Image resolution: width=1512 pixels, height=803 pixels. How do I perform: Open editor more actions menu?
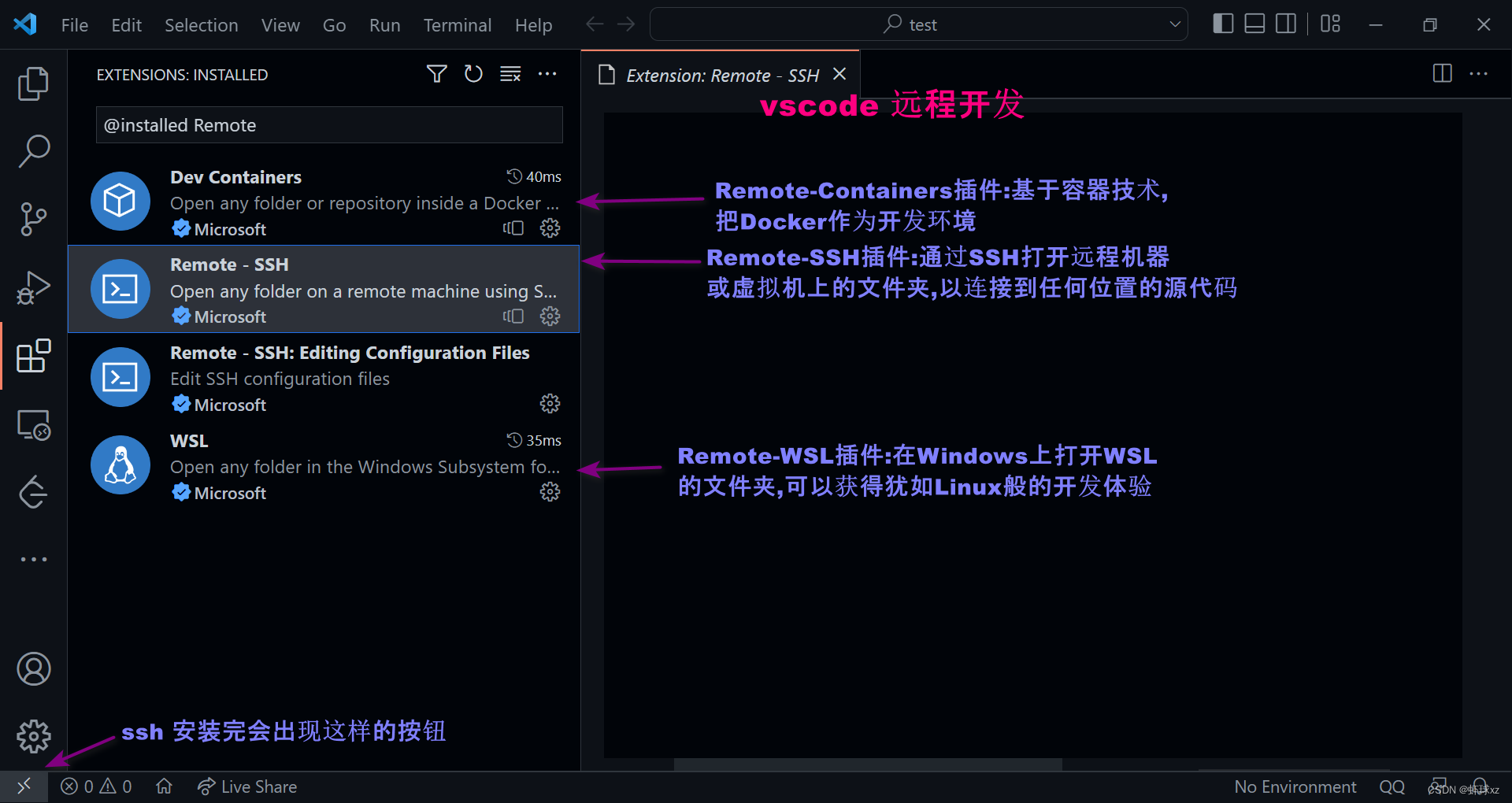click(x=1479, y=73)
